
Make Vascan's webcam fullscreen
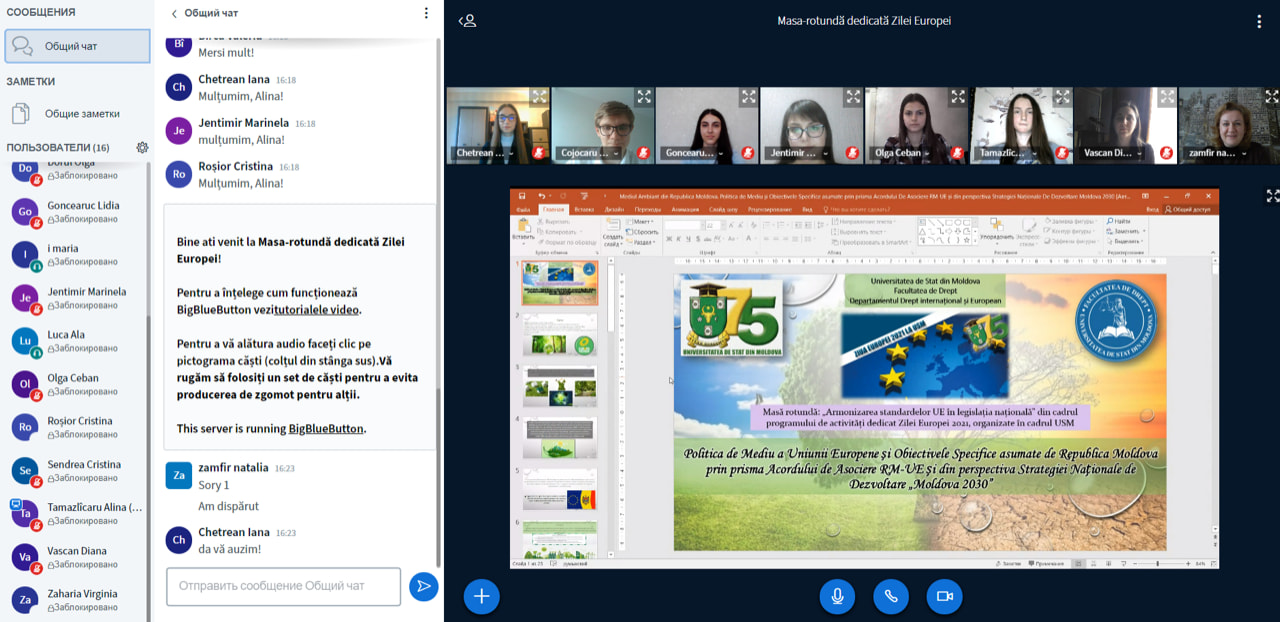tap(1167, 97)
